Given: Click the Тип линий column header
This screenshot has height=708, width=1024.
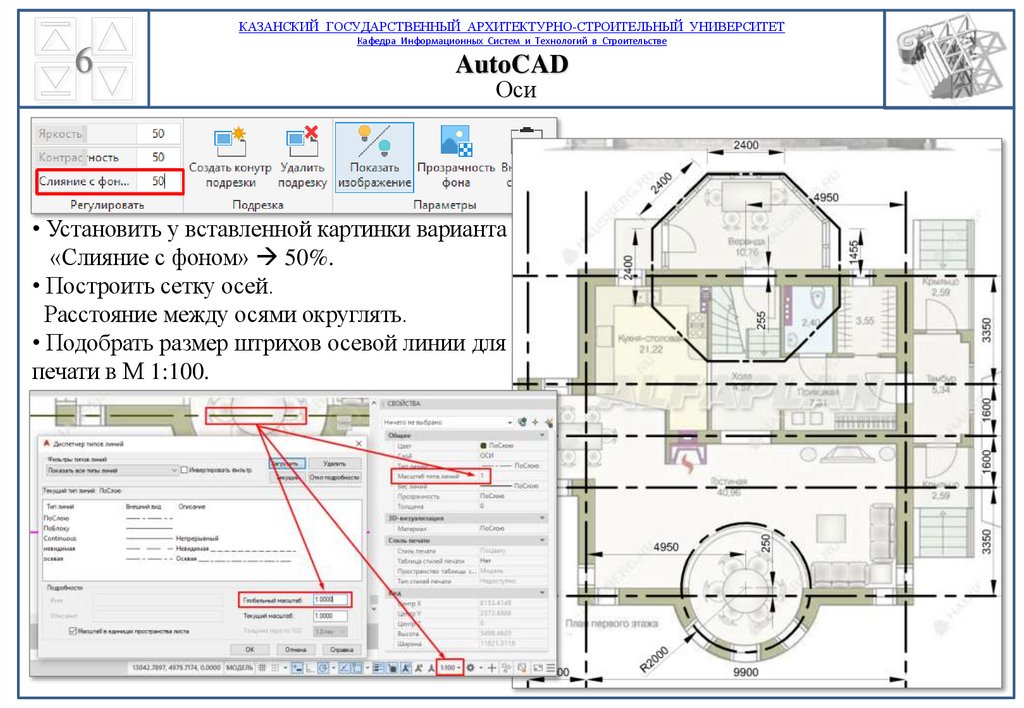Looking at the screenshot, I should (60, 507).
